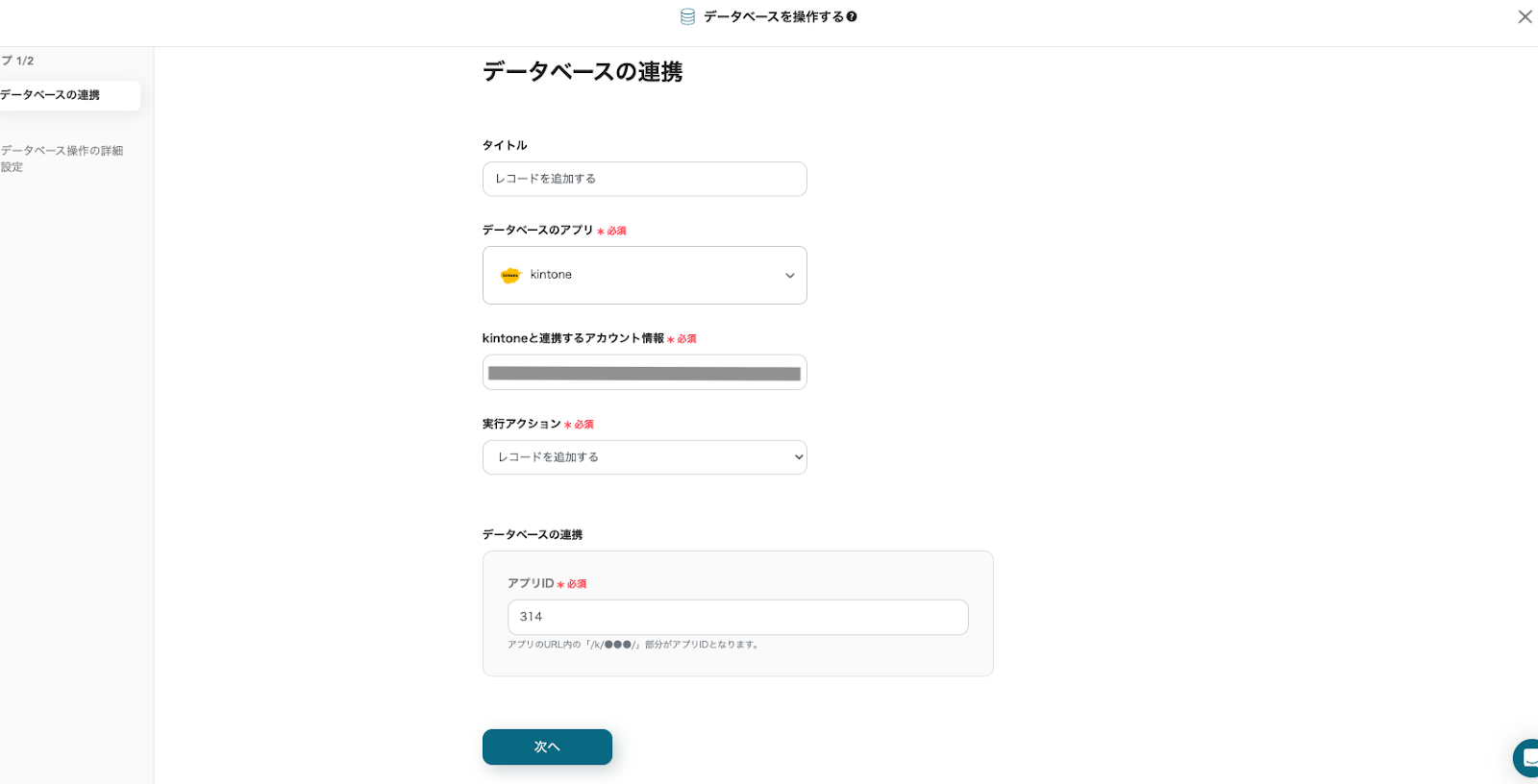Screen dimensions: 1538x784
Task: Close the database operation dialog
Action: [1525, 16]
